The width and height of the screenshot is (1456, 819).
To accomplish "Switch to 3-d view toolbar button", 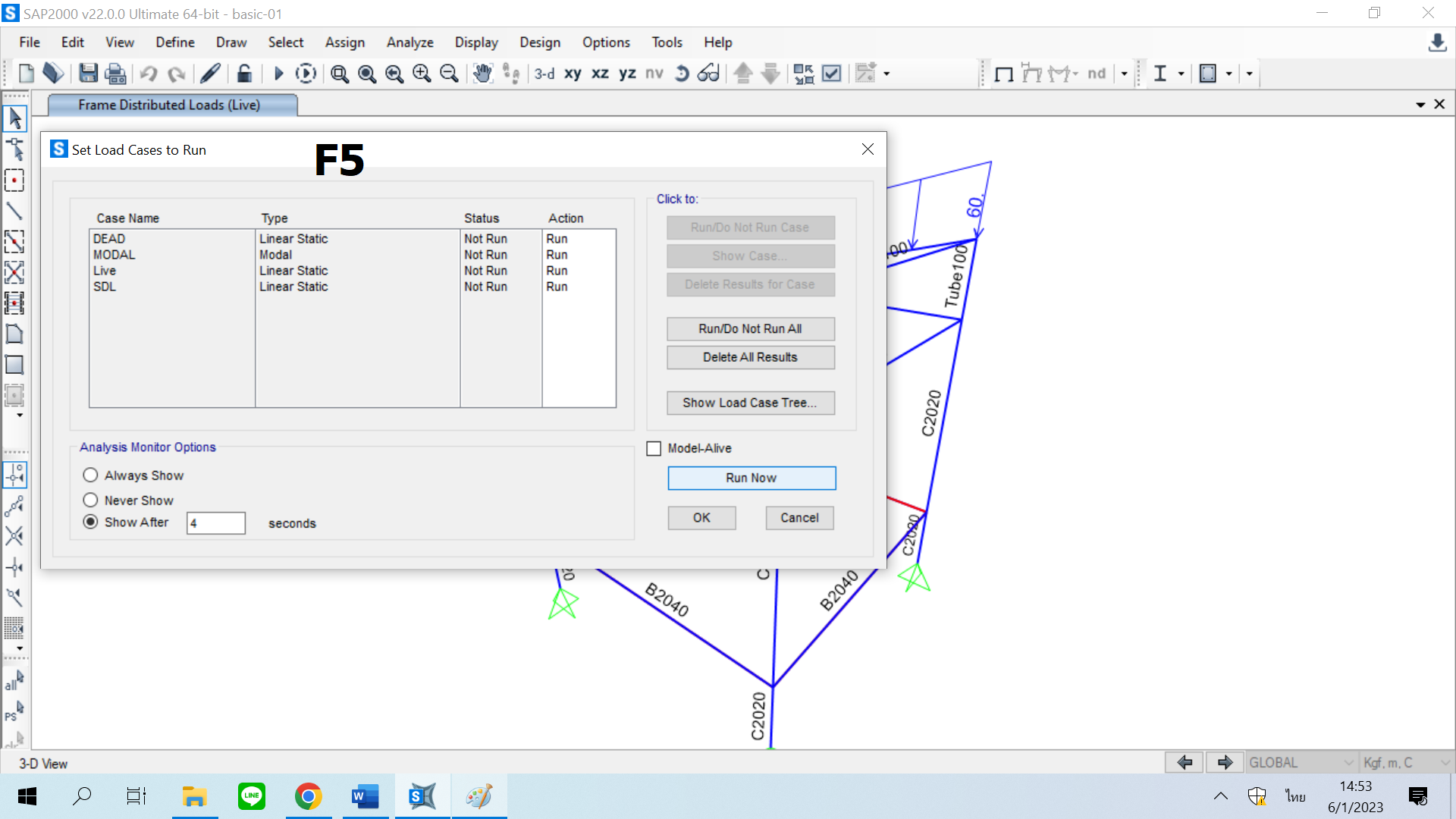I will coord(544,74).
